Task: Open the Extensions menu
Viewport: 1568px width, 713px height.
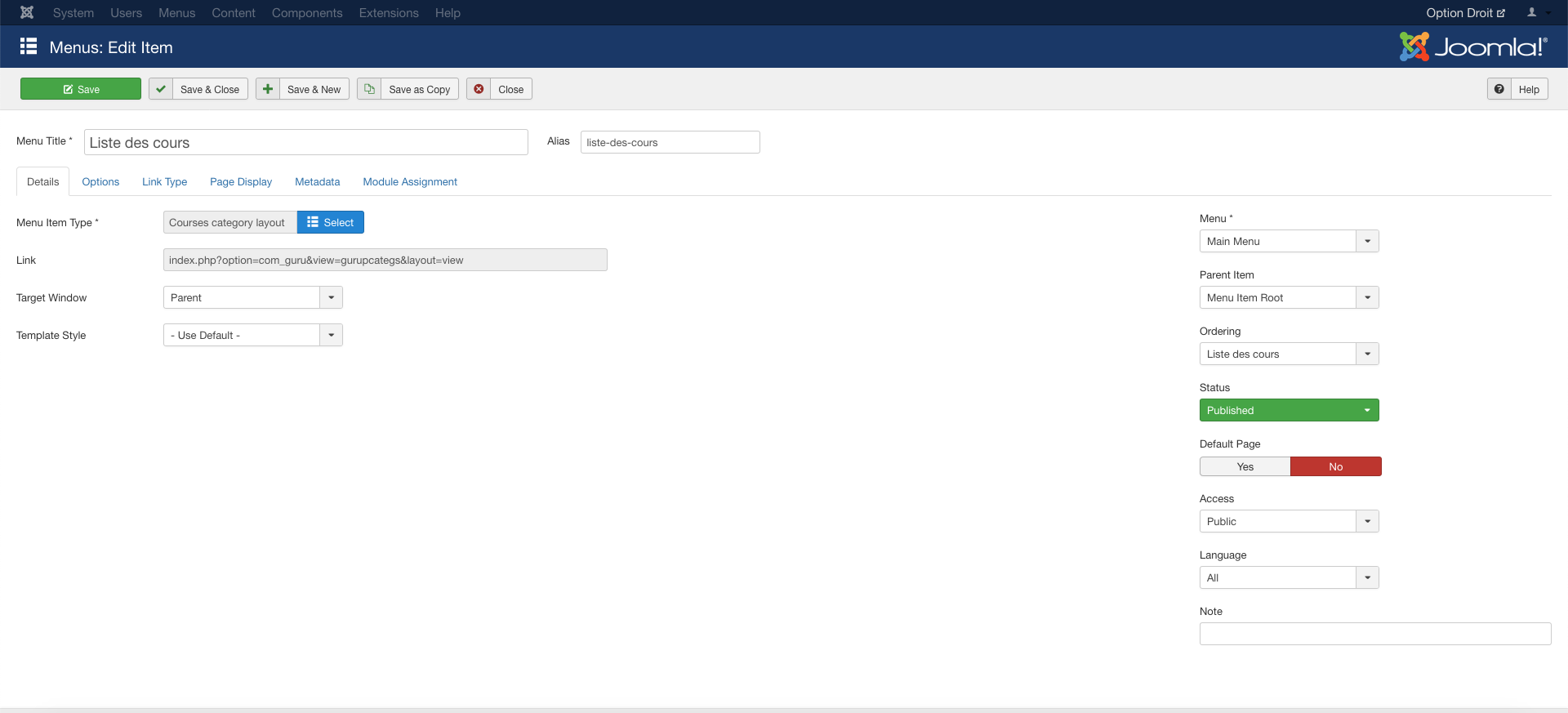Action: [389, 13]
